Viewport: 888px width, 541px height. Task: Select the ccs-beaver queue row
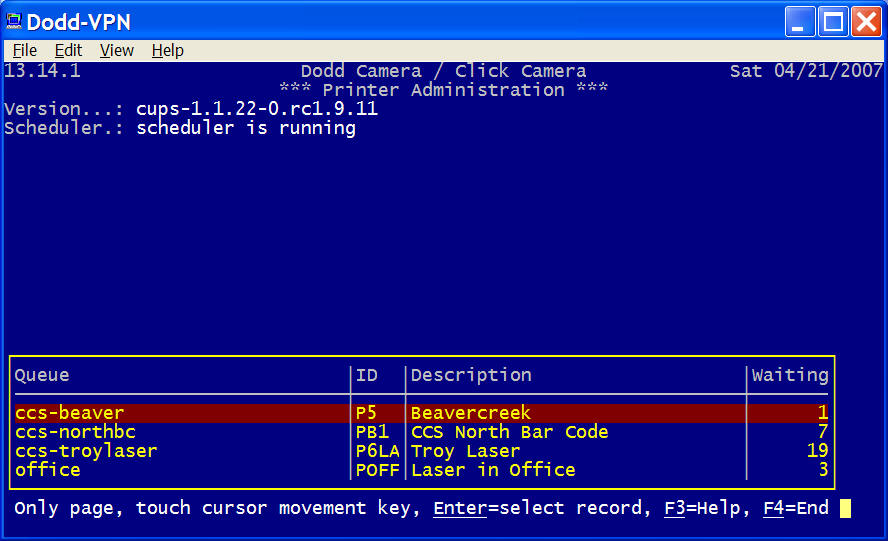point(421,413)
